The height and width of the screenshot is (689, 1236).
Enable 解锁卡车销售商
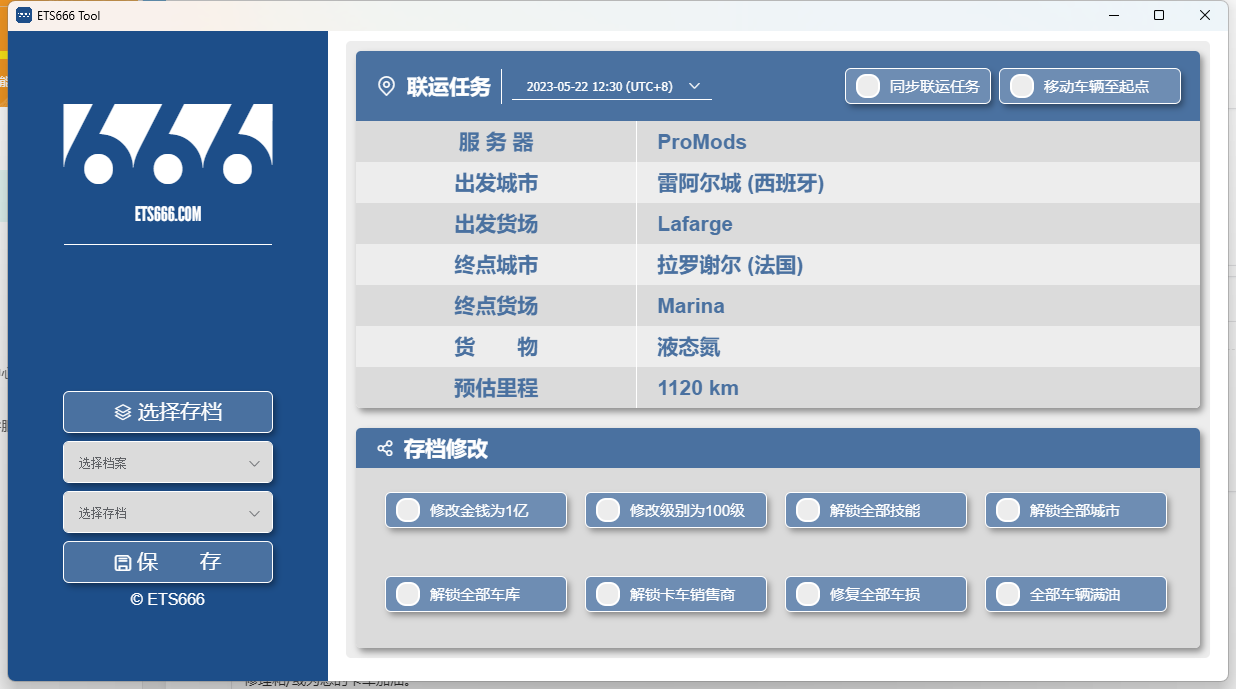point(676,594)
